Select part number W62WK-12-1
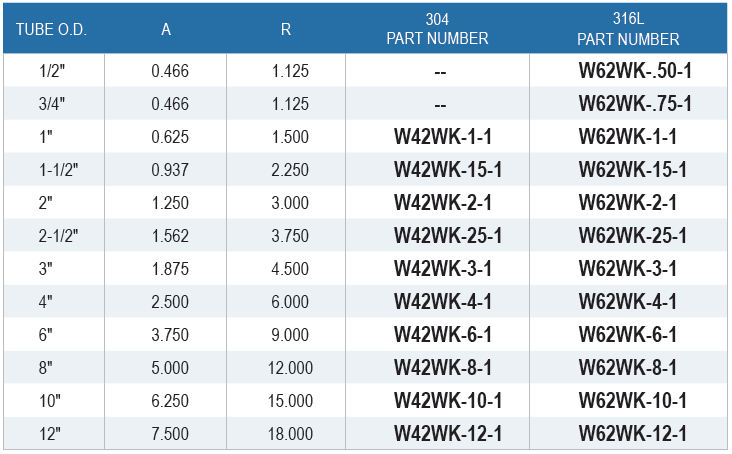 tap(633, 433)
